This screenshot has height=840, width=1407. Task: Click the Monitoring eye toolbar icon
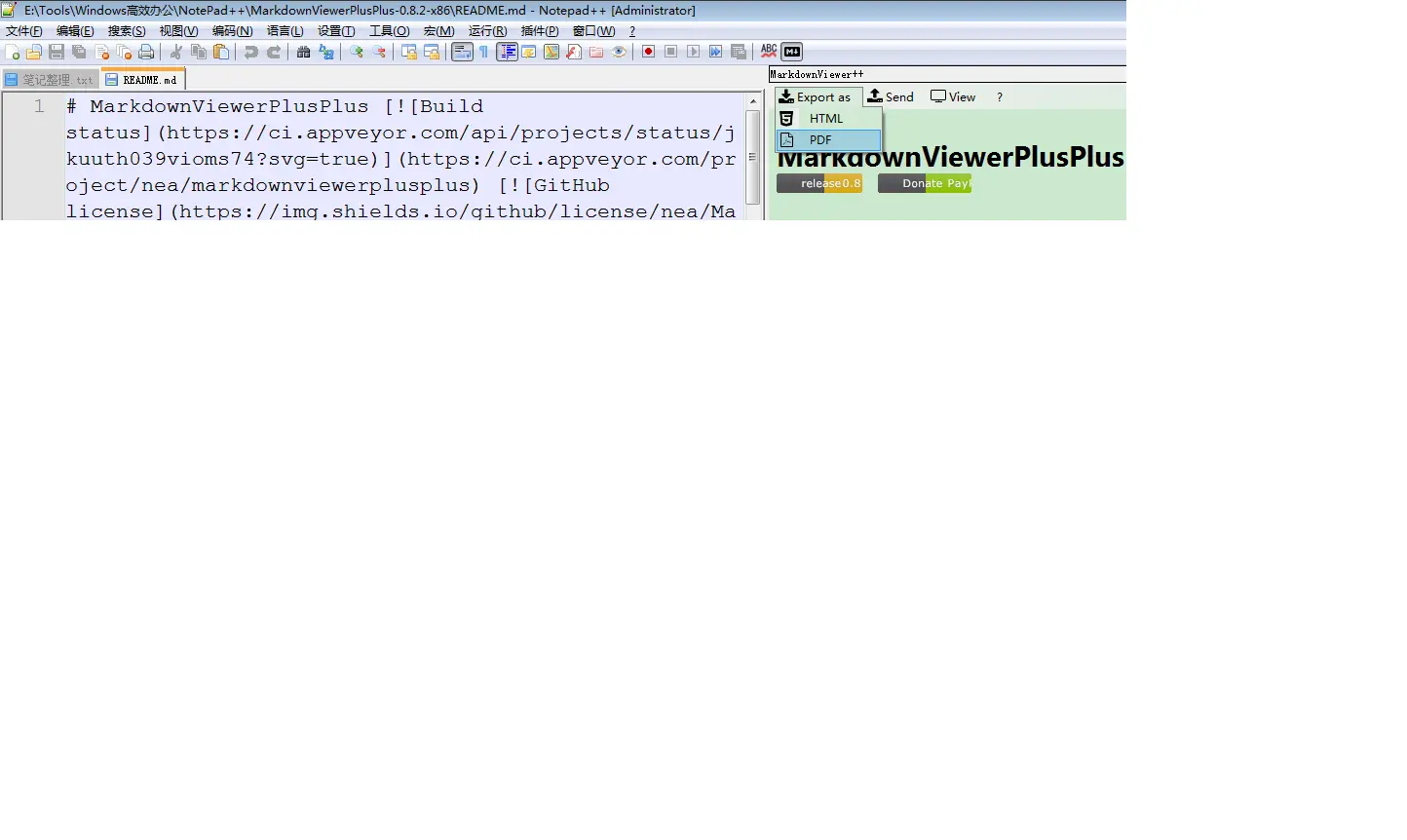pos(619,52)
